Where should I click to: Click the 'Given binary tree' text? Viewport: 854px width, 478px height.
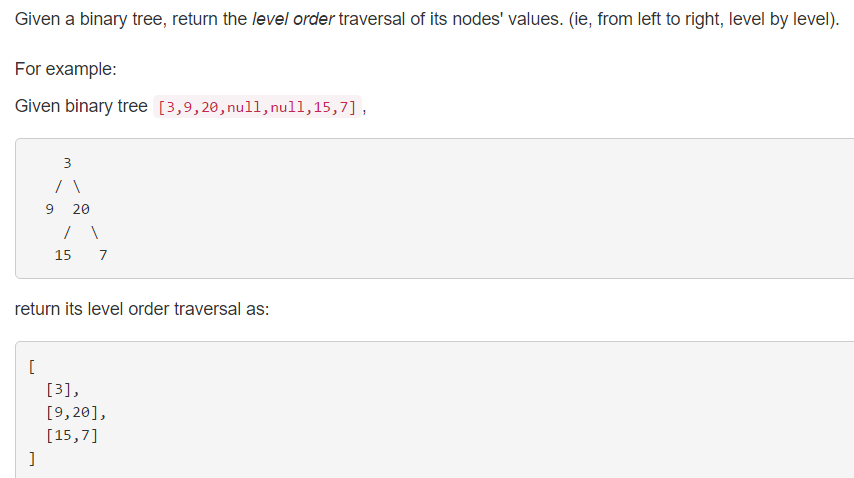point(81,106)
